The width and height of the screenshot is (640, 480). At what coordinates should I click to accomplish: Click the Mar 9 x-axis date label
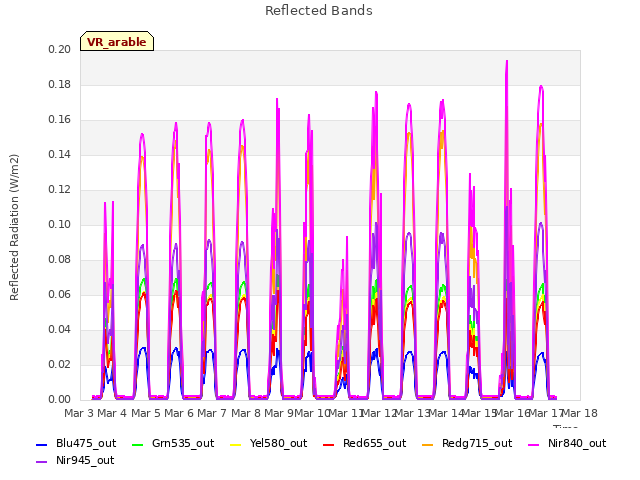279,413
